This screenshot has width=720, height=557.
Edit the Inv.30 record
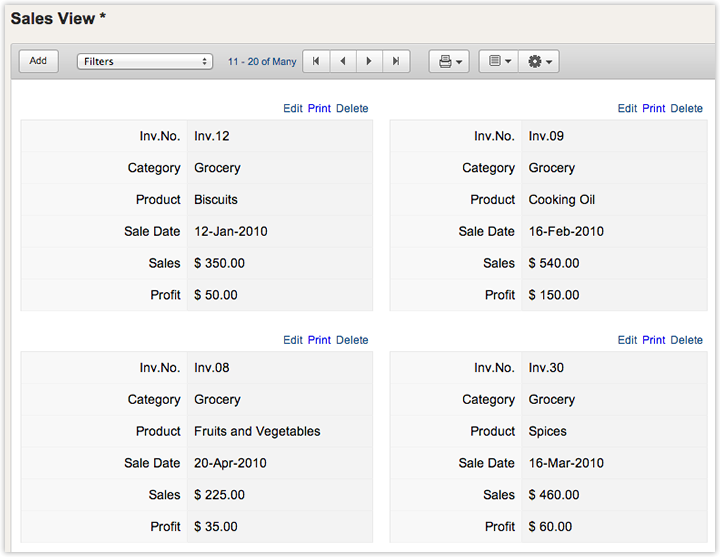[x=627, y=340]
